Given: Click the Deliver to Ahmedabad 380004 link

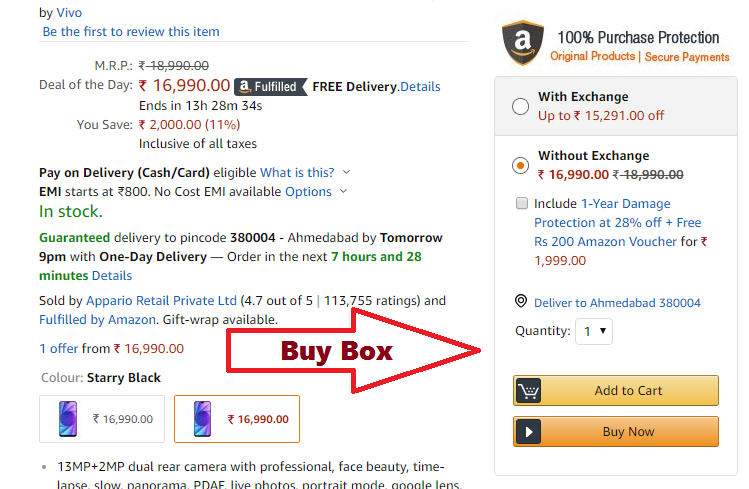Looking at the screenshot, I should 617,303.
